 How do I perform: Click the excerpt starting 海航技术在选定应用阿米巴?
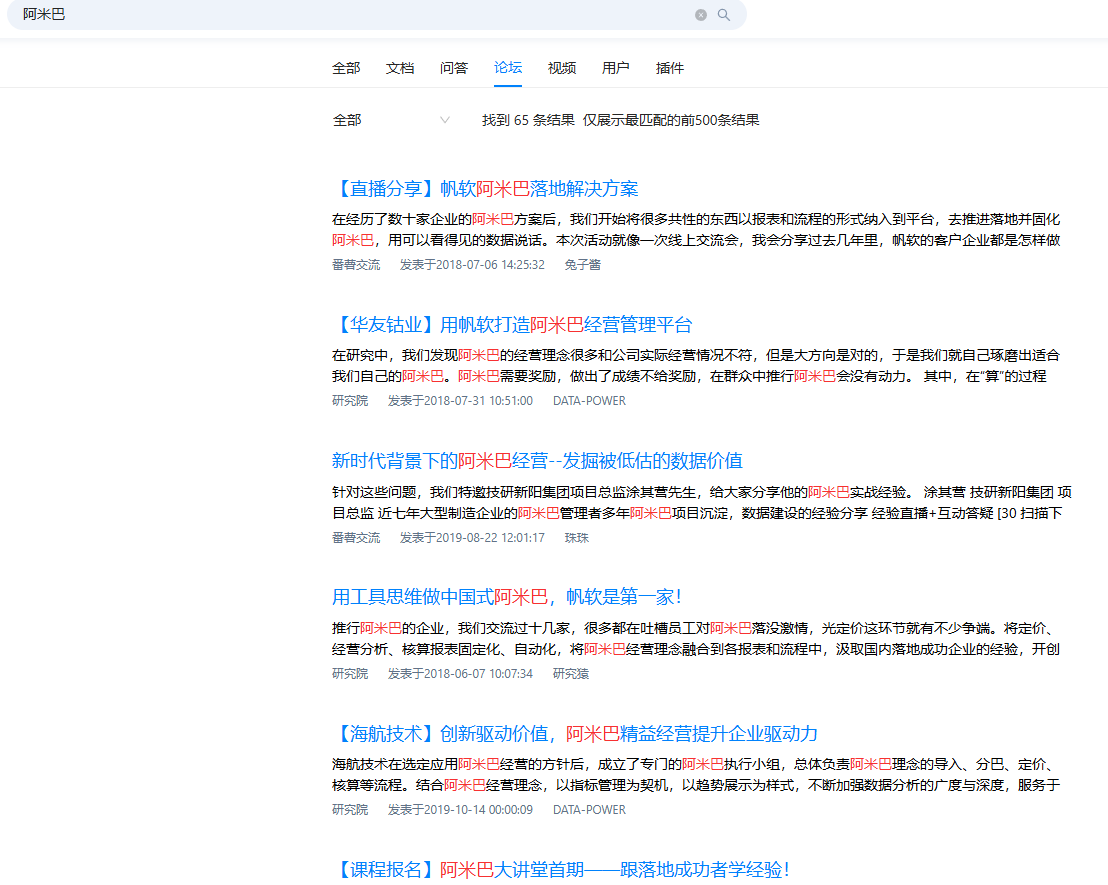coord(696,775)
